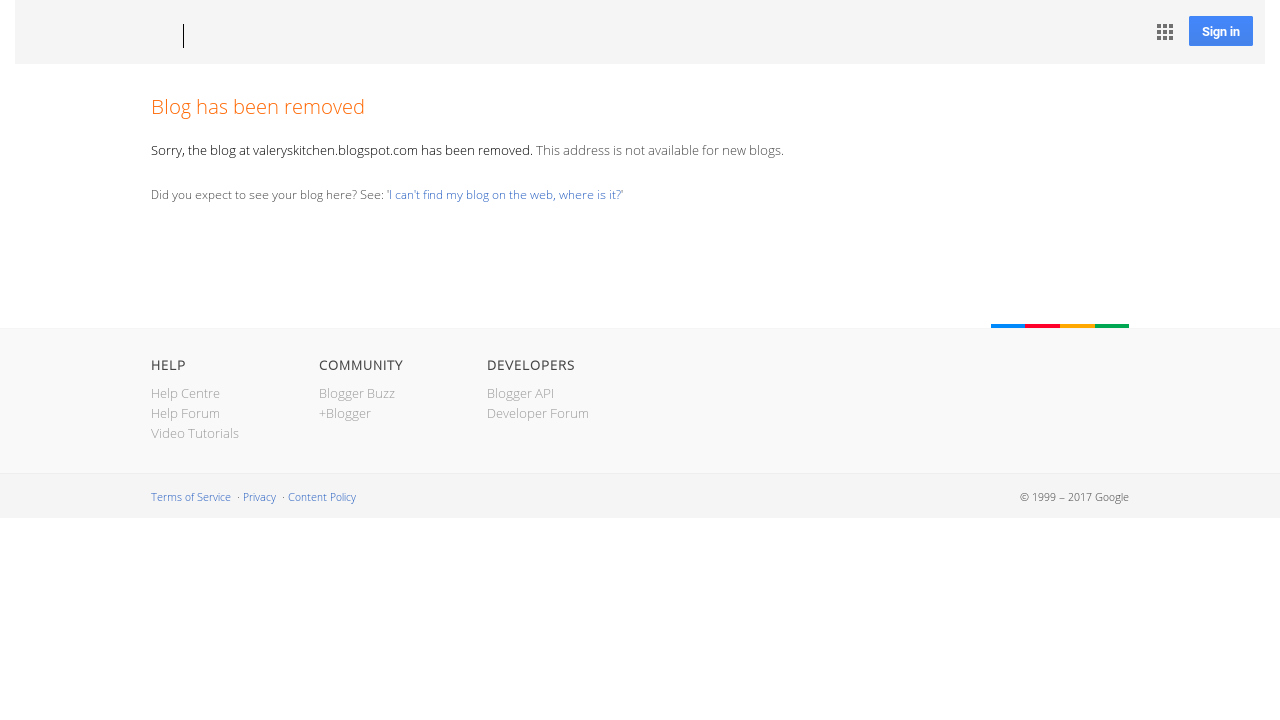Click the yellow segment of color bar
Image resolution: width=1280 pixels, height=720 pixels.
point(1077,326)
